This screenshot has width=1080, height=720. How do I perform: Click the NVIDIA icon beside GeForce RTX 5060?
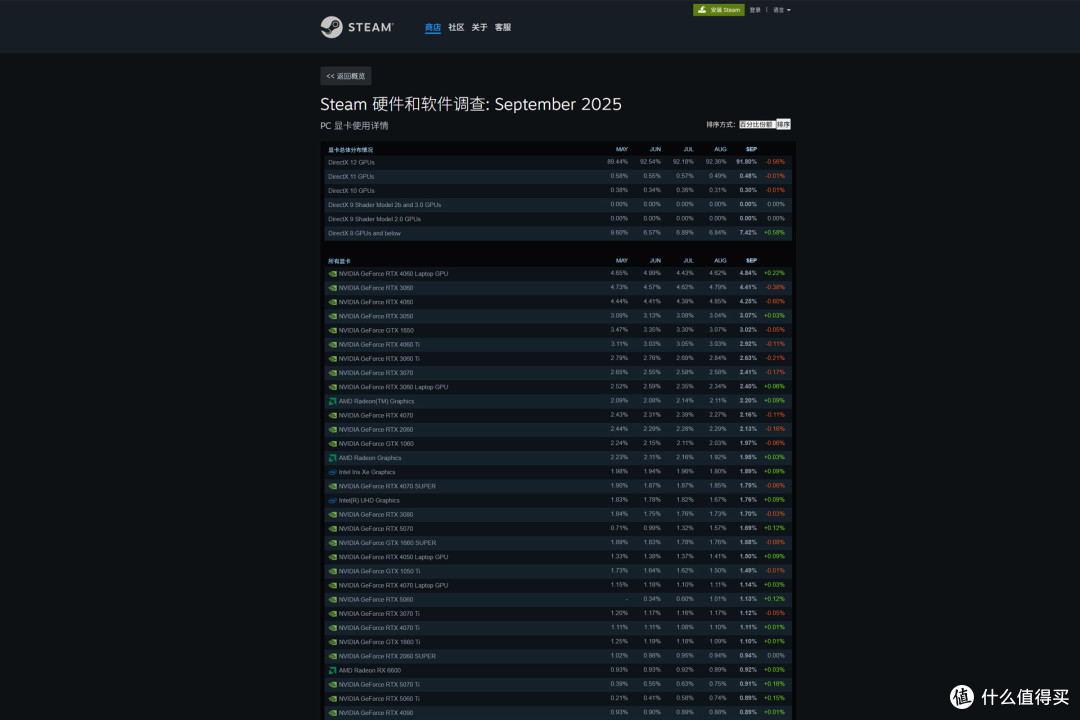point(333,599)
